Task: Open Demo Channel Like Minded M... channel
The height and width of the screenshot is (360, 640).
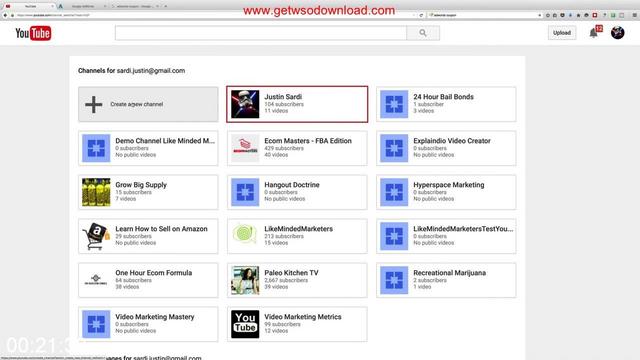Action: [x=165, y=141]
